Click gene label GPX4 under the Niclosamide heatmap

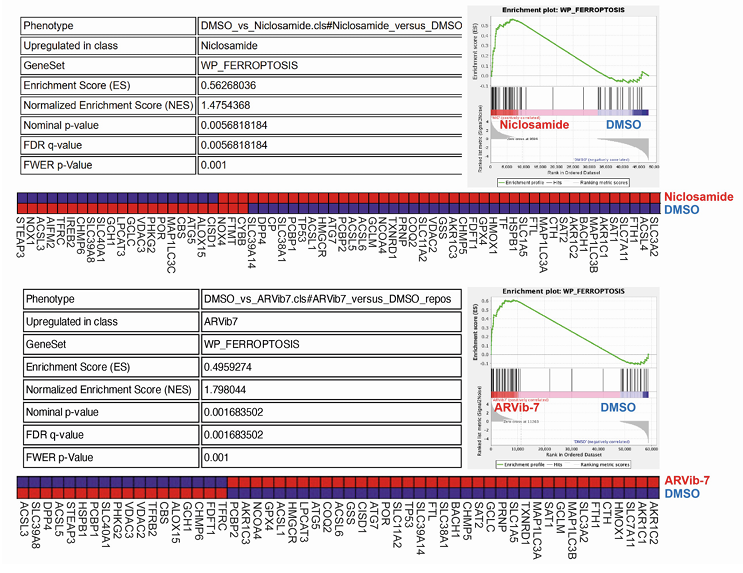[x=484, y=229]
